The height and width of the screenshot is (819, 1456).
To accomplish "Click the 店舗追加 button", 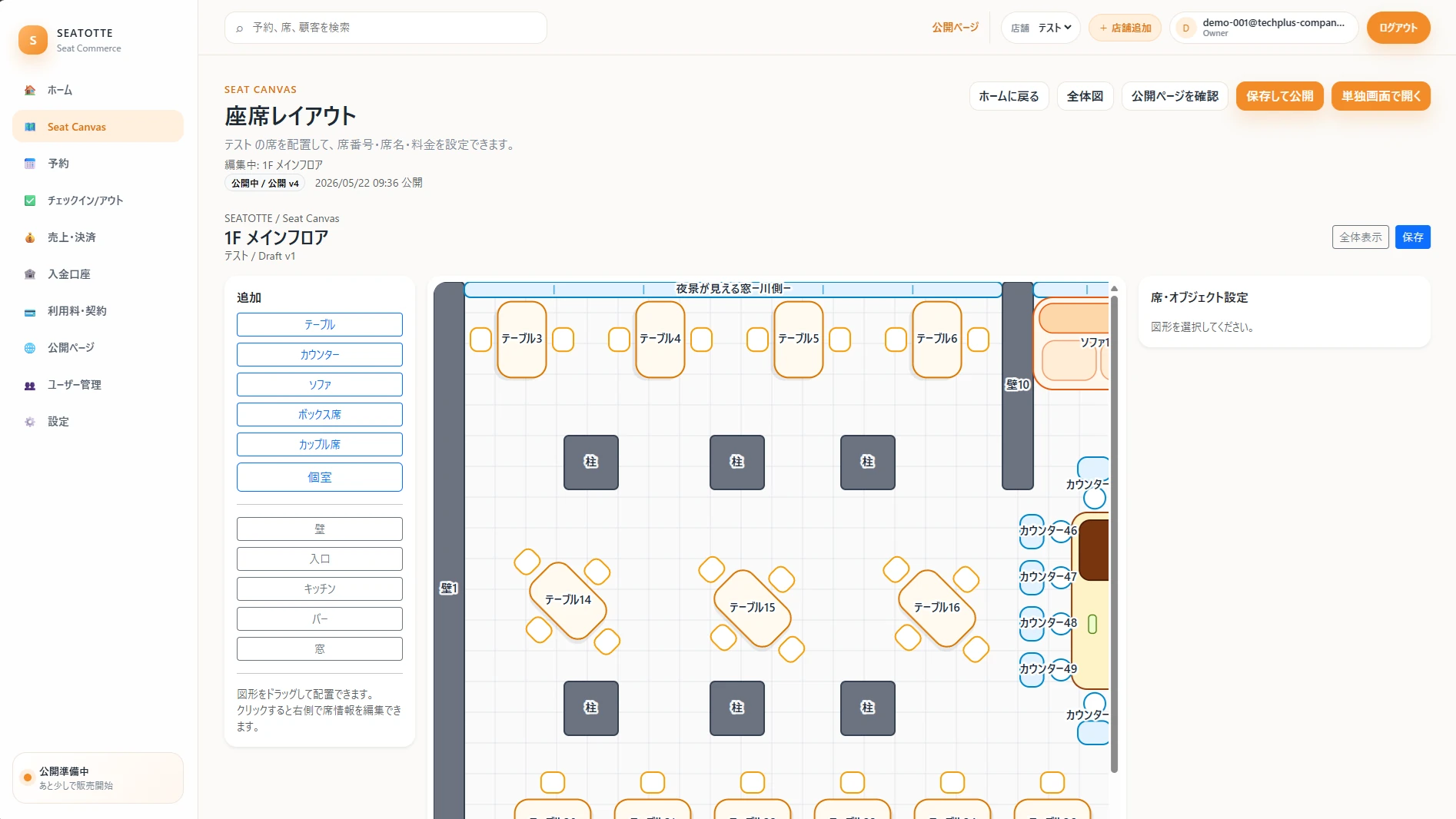I will tap(1125, 28).
